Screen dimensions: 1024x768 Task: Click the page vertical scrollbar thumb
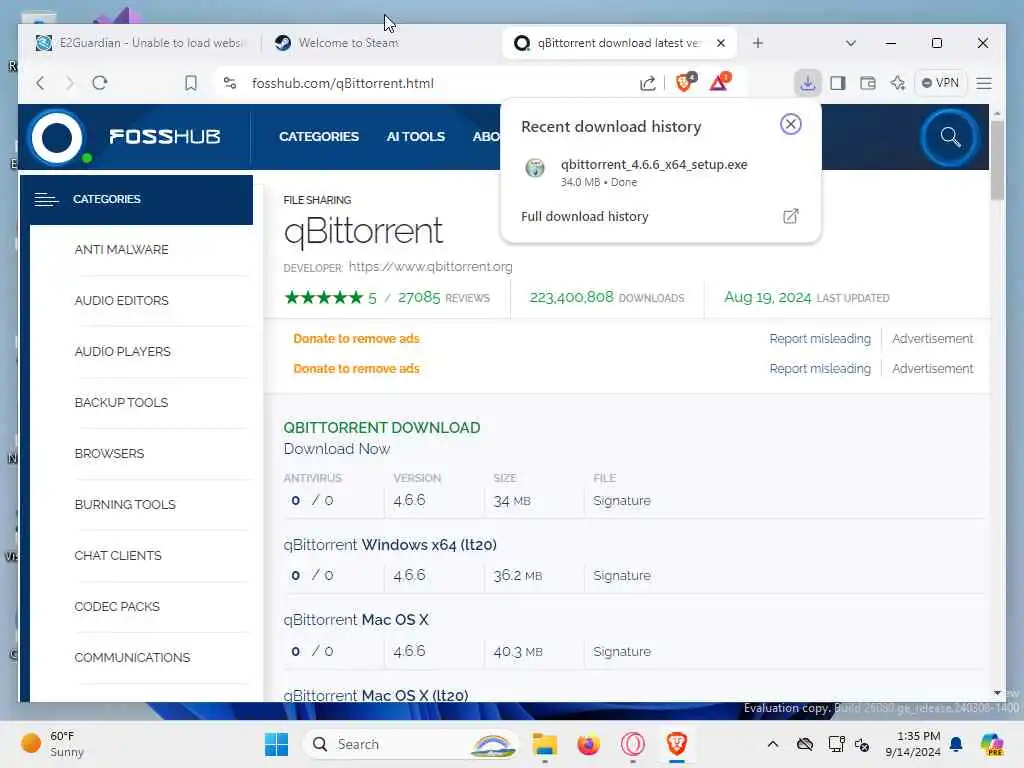(997, 160)
